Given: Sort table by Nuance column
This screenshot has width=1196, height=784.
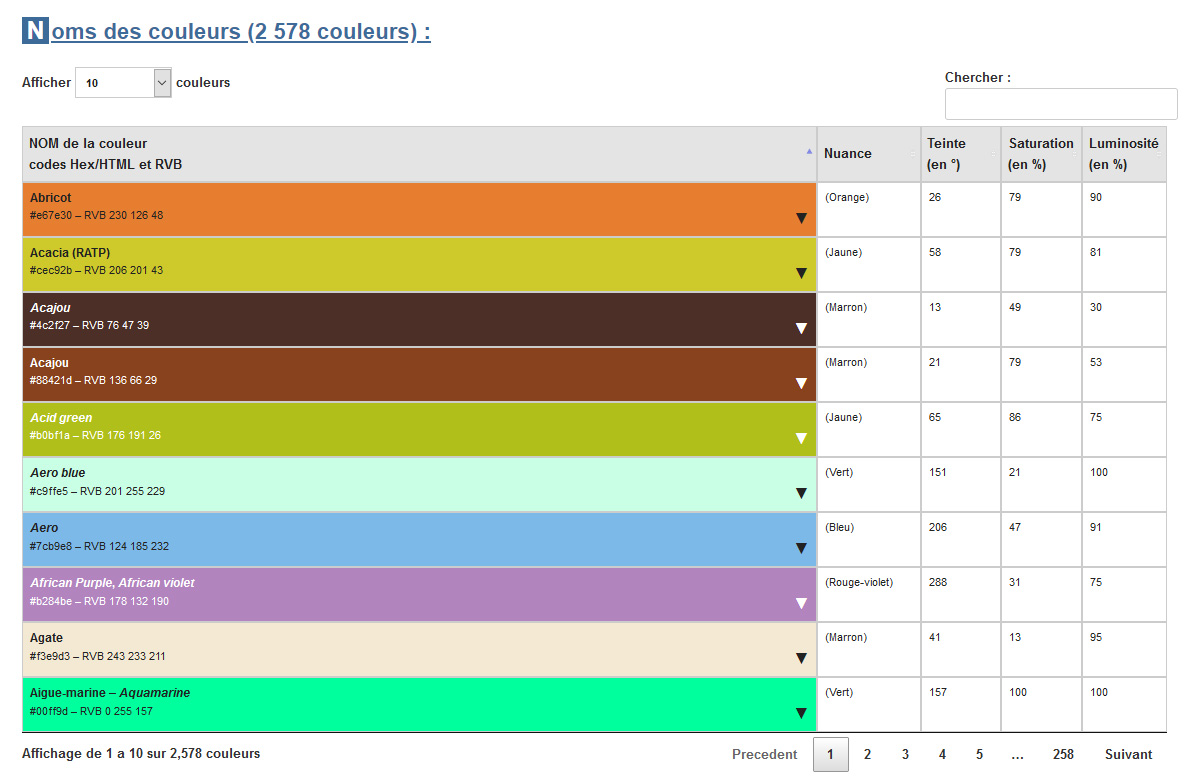Looking at the screenshot, I should 868,154.
